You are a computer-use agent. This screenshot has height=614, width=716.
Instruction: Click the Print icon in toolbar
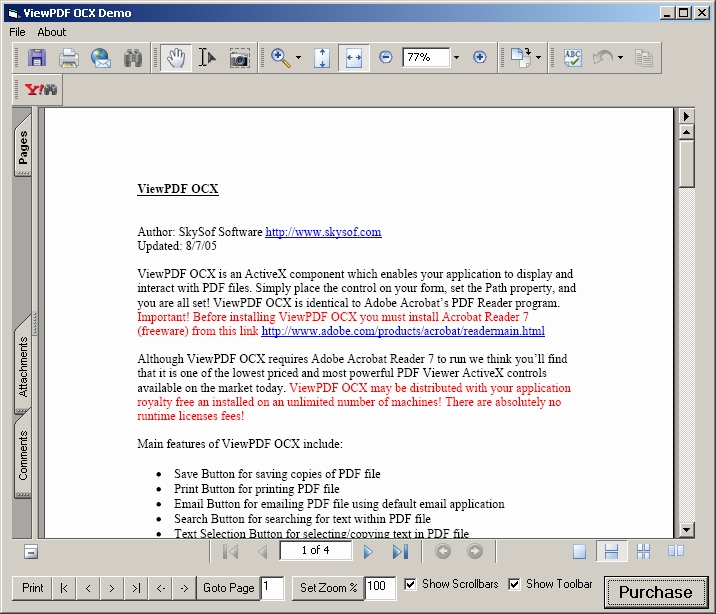click(69, 58)
